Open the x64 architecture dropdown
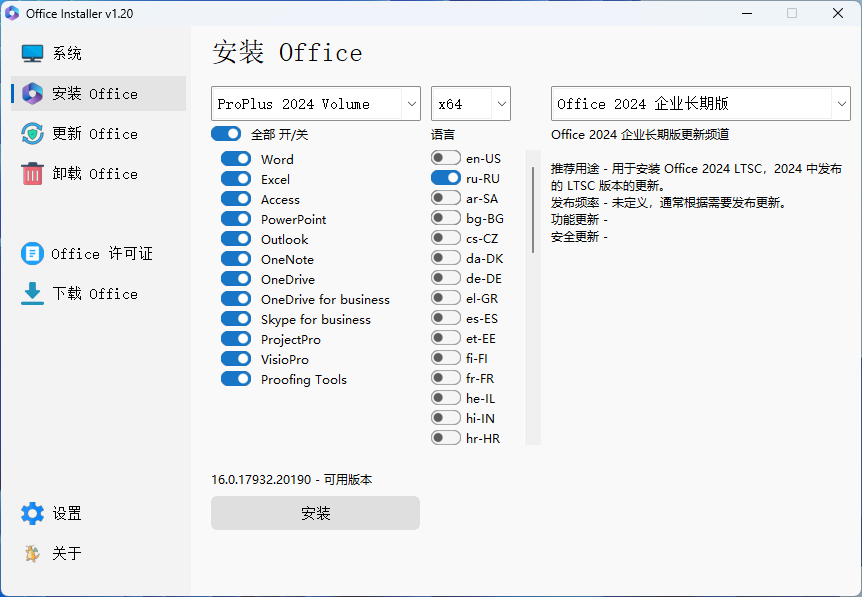The width and height of the screenshot is (862, 597). pos(471,103)
